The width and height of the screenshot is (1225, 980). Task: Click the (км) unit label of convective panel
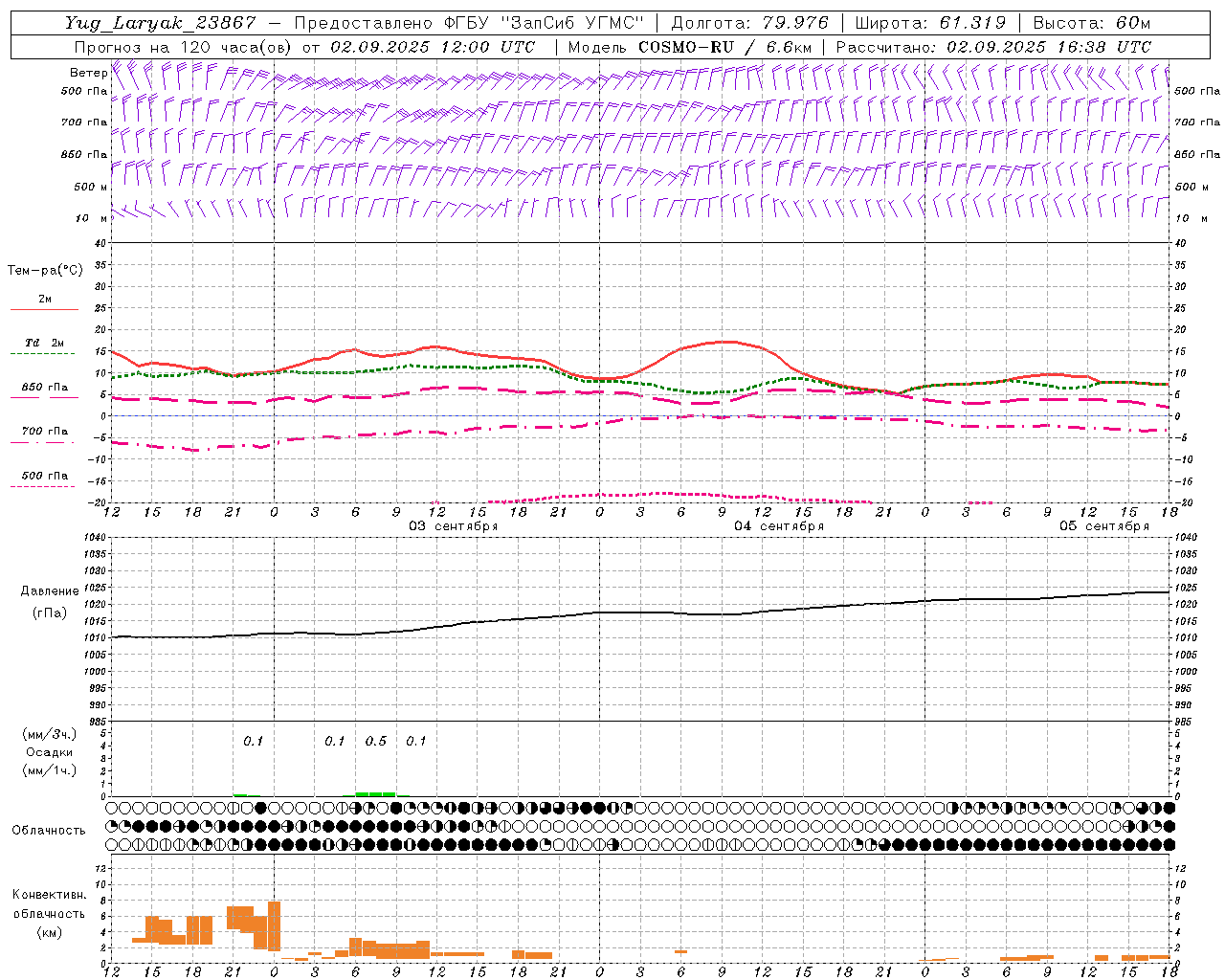49,932
